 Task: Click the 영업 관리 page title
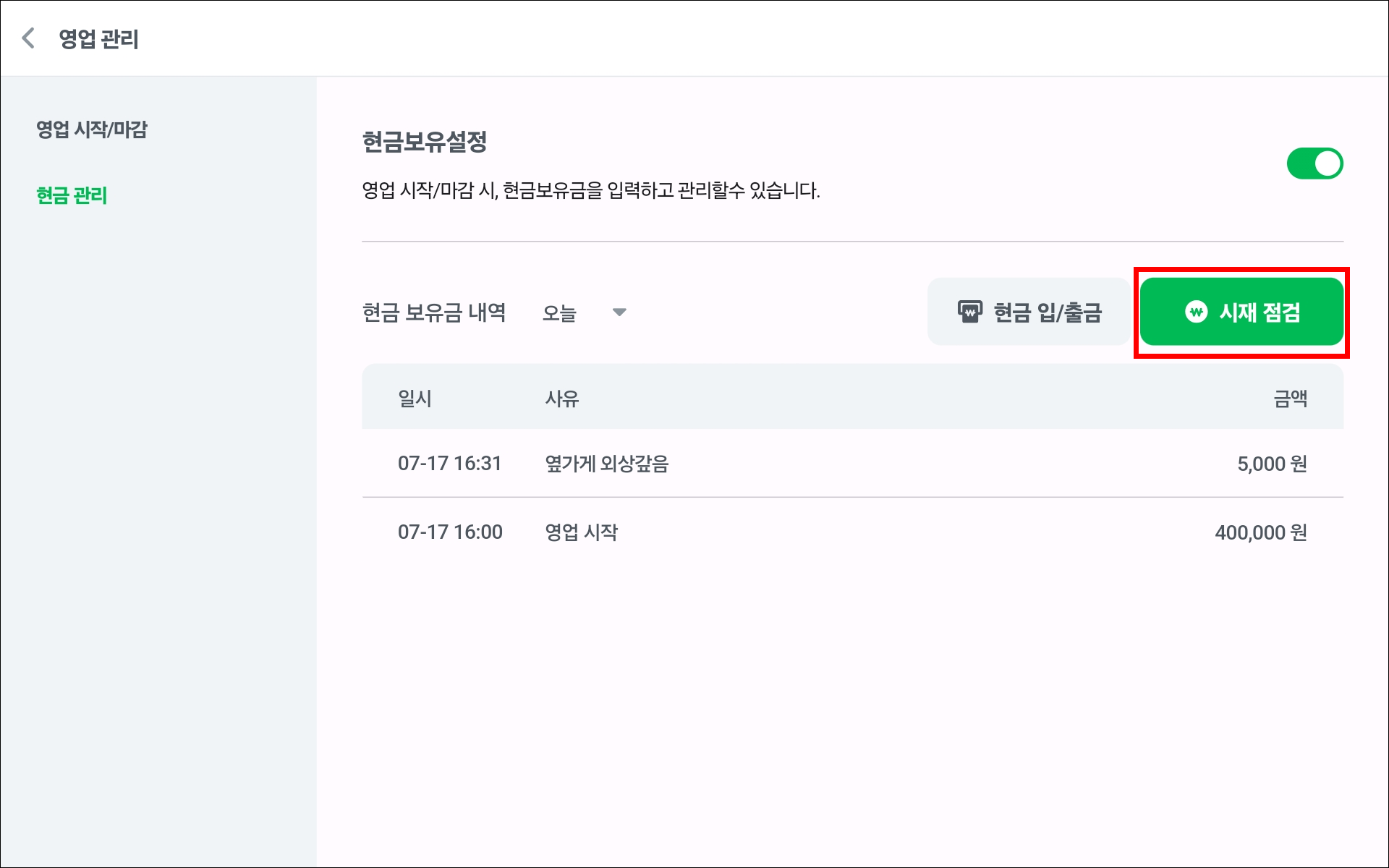coord(98,39)
